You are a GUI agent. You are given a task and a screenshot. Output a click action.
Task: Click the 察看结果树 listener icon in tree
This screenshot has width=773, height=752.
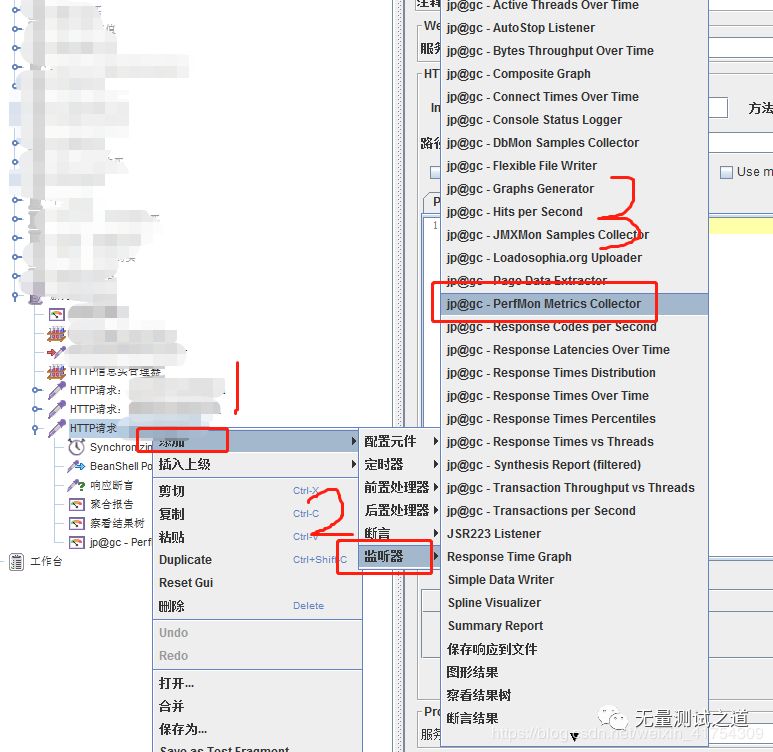tap(76, 523)
